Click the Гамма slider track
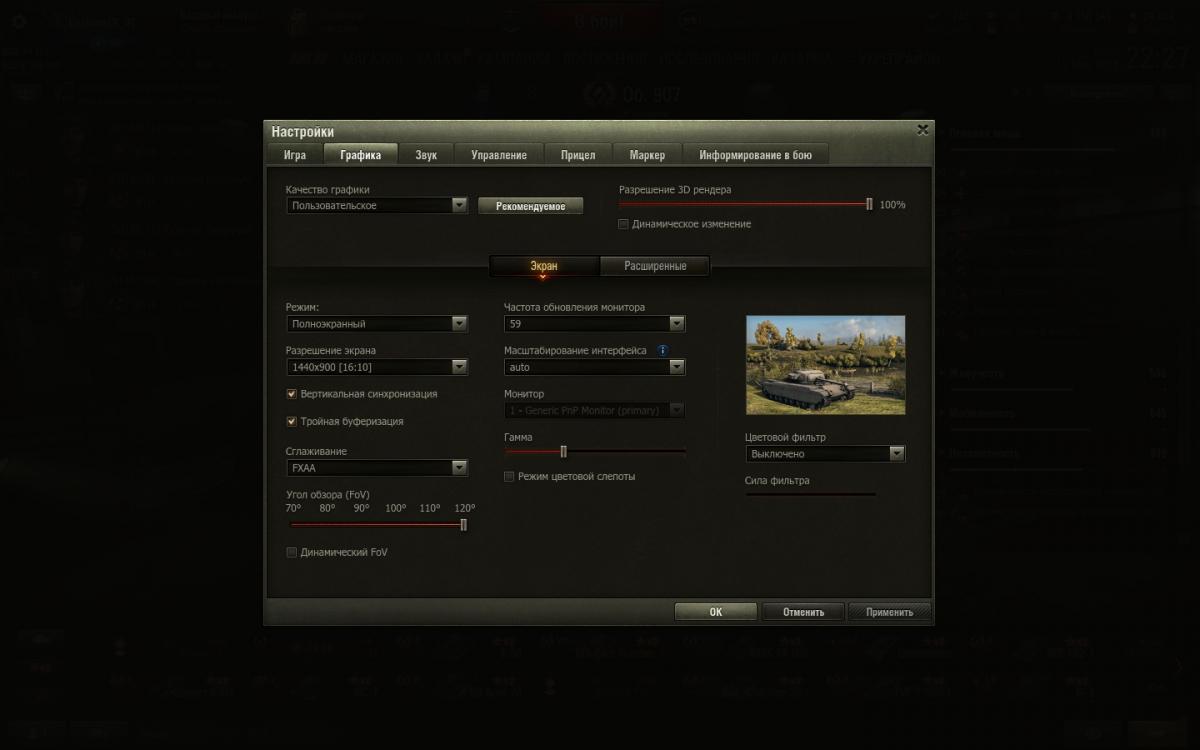Screen dimensions: 1200x750 click(x=595, y=451)
